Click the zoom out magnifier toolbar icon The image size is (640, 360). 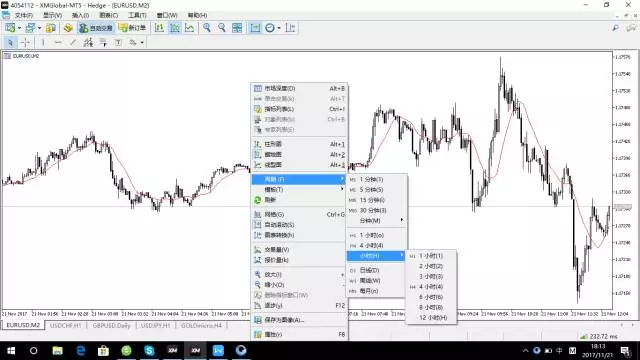222,28
